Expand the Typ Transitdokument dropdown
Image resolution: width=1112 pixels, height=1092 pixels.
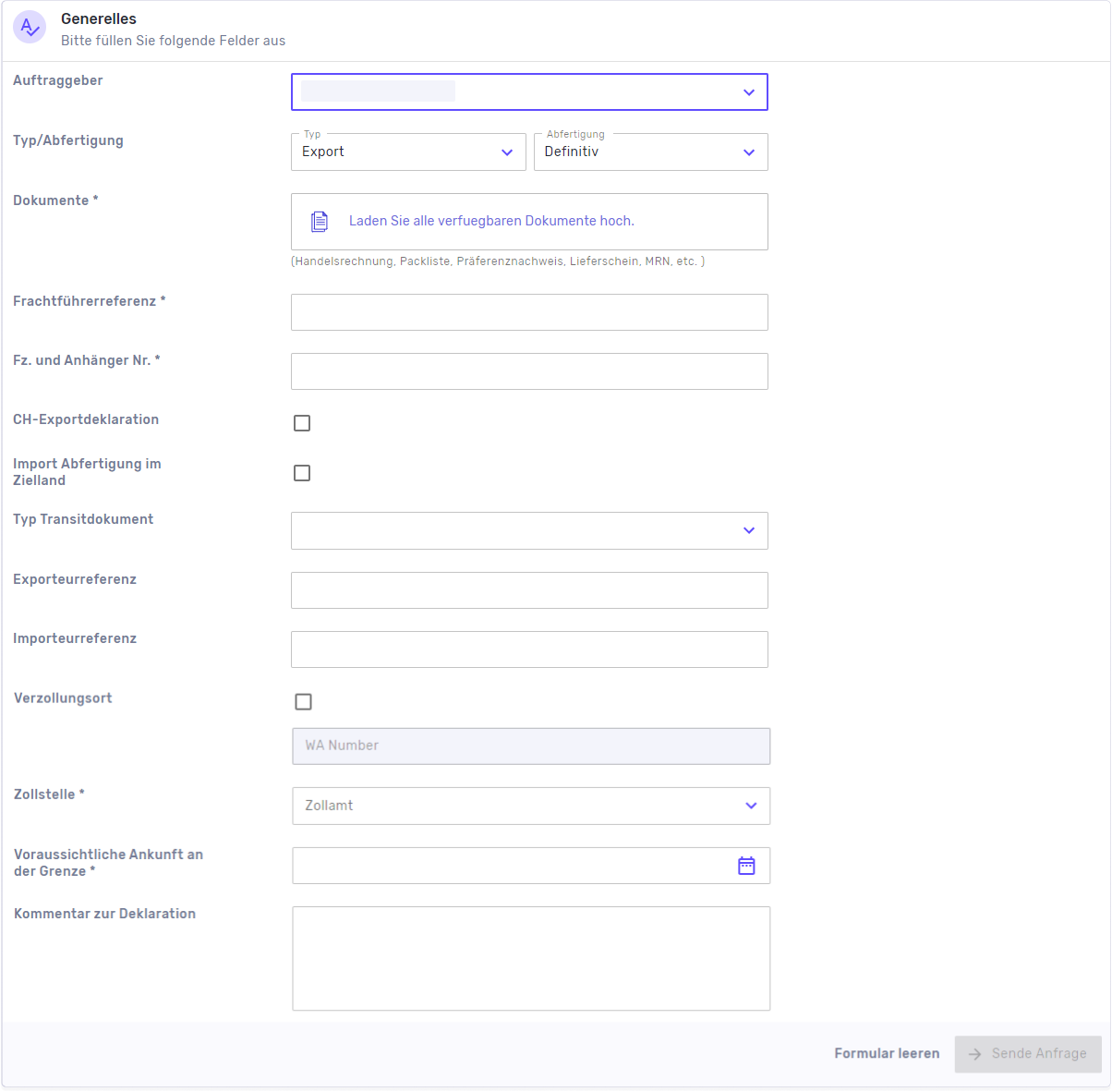coord(748,530)
